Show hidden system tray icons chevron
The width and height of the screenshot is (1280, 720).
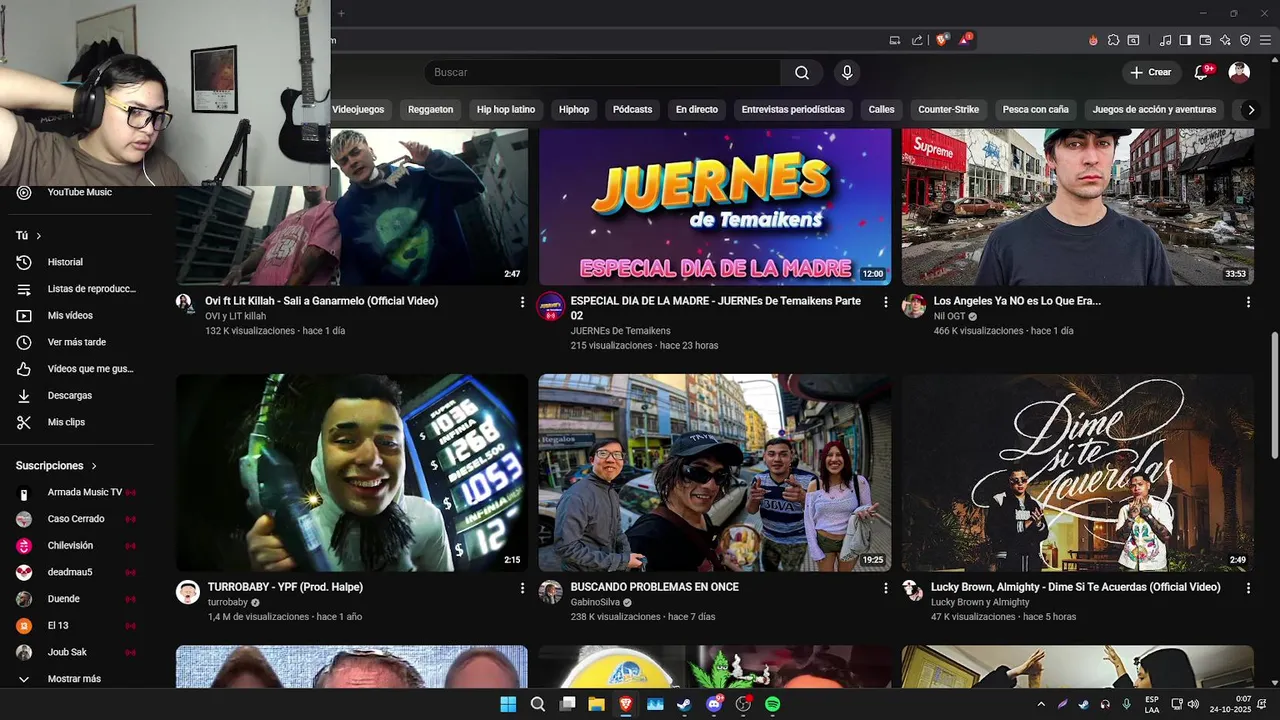pyautogui.click(x=1041, y=704)
